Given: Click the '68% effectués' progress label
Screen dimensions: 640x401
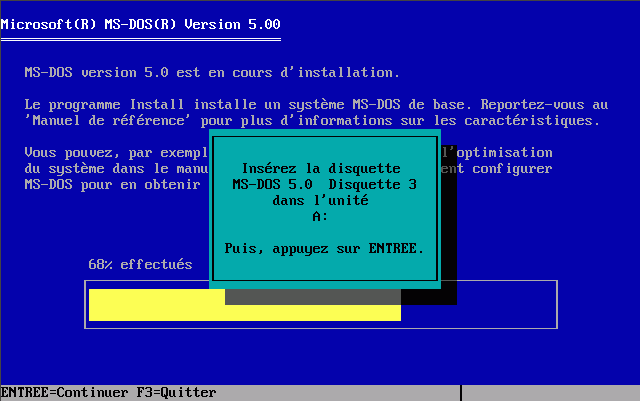Looking at the screenshot, I should pos(140,265).
